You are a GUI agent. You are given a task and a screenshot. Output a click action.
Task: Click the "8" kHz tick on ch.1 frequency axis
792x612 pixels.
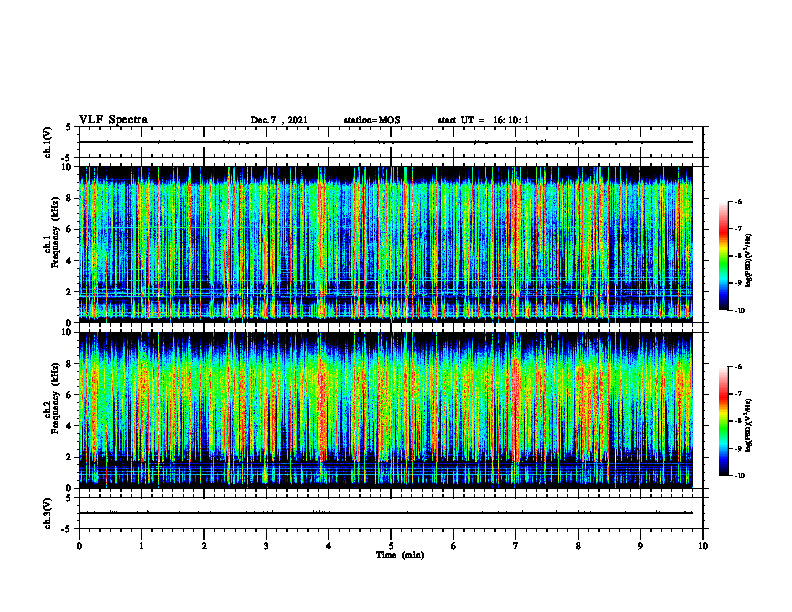pyautogui.click(x=70, y=198)
